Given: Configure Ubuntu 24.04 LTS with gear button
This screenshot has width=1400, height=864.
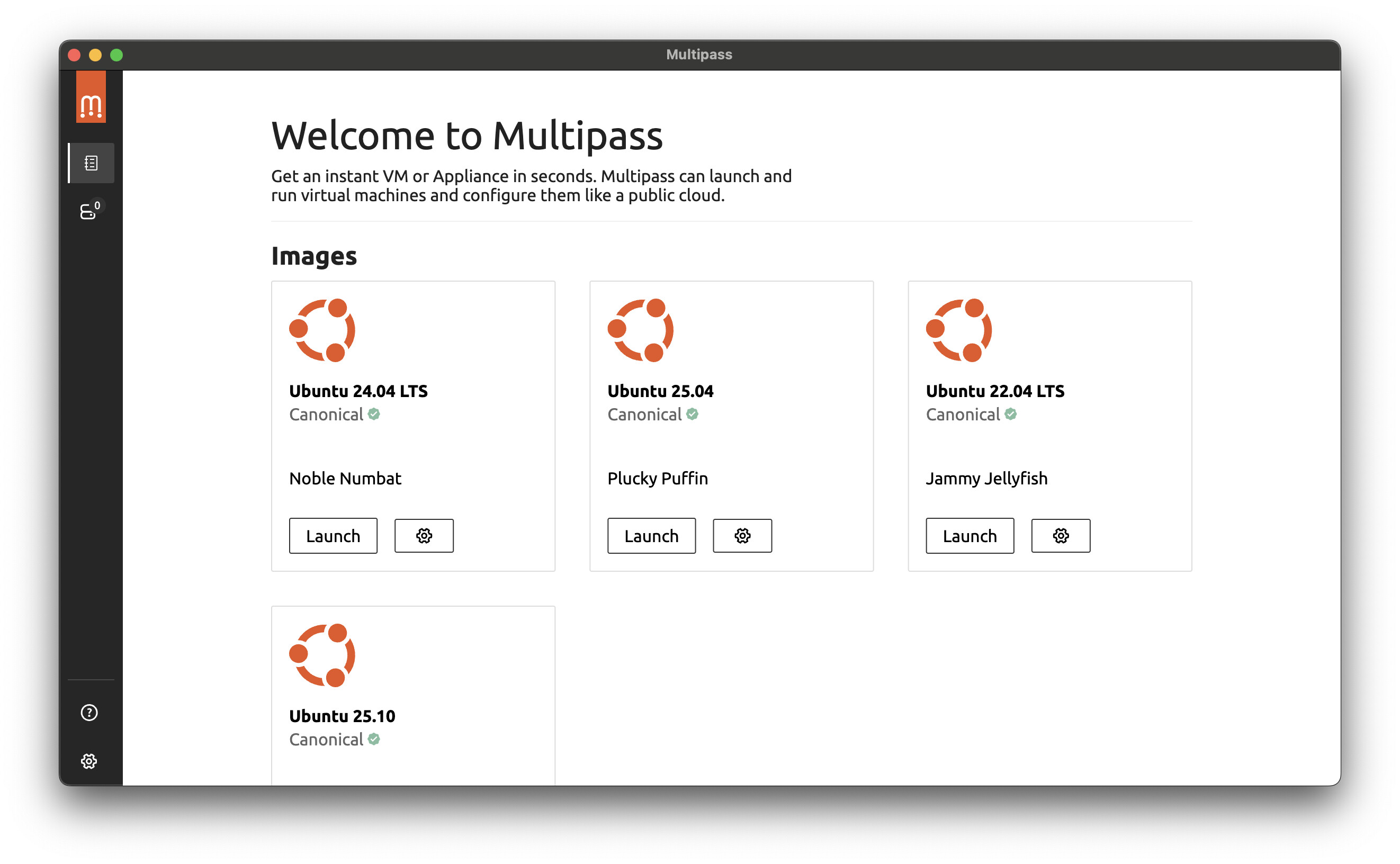Looking at the screenshot, I should point(424,536).
